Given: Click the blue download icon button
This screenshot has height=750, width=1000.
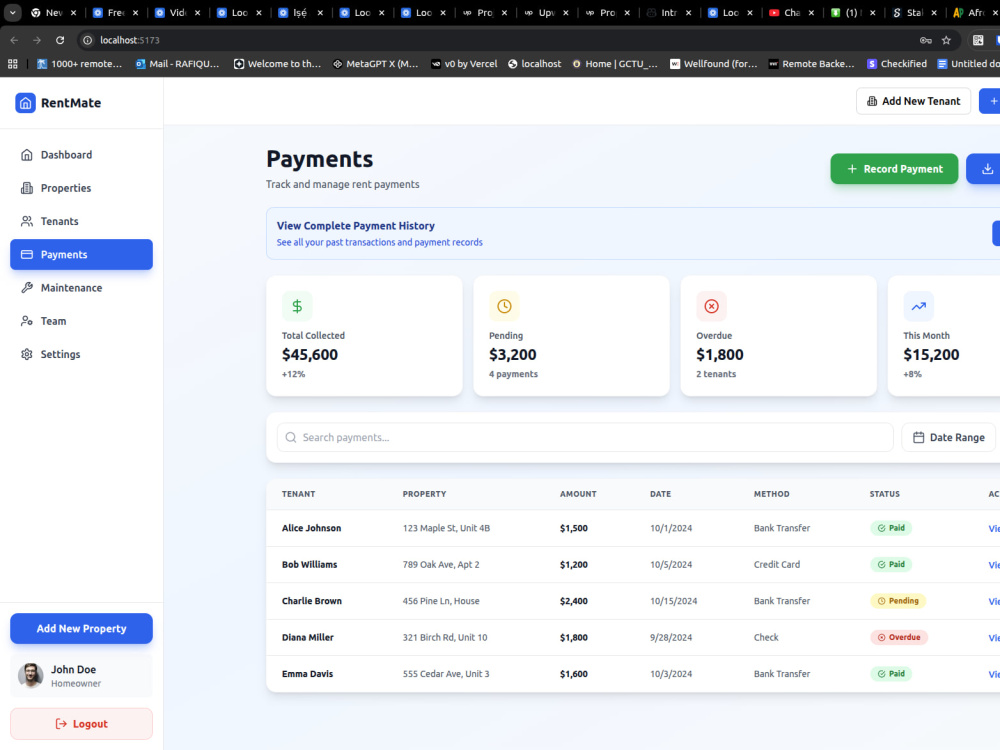Looking at the screenshot, I should point(986,169).
